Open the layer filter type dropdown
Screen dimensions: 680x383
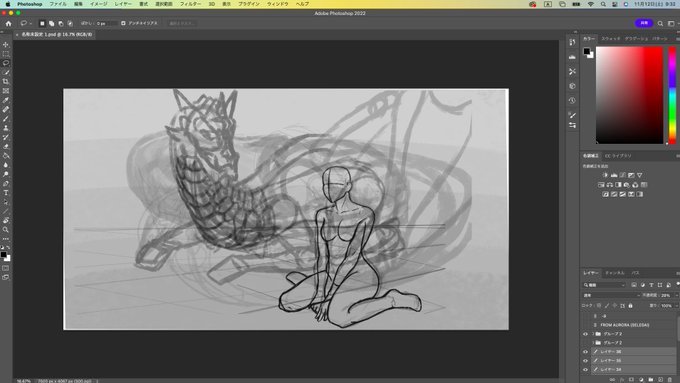coord(604,285)
